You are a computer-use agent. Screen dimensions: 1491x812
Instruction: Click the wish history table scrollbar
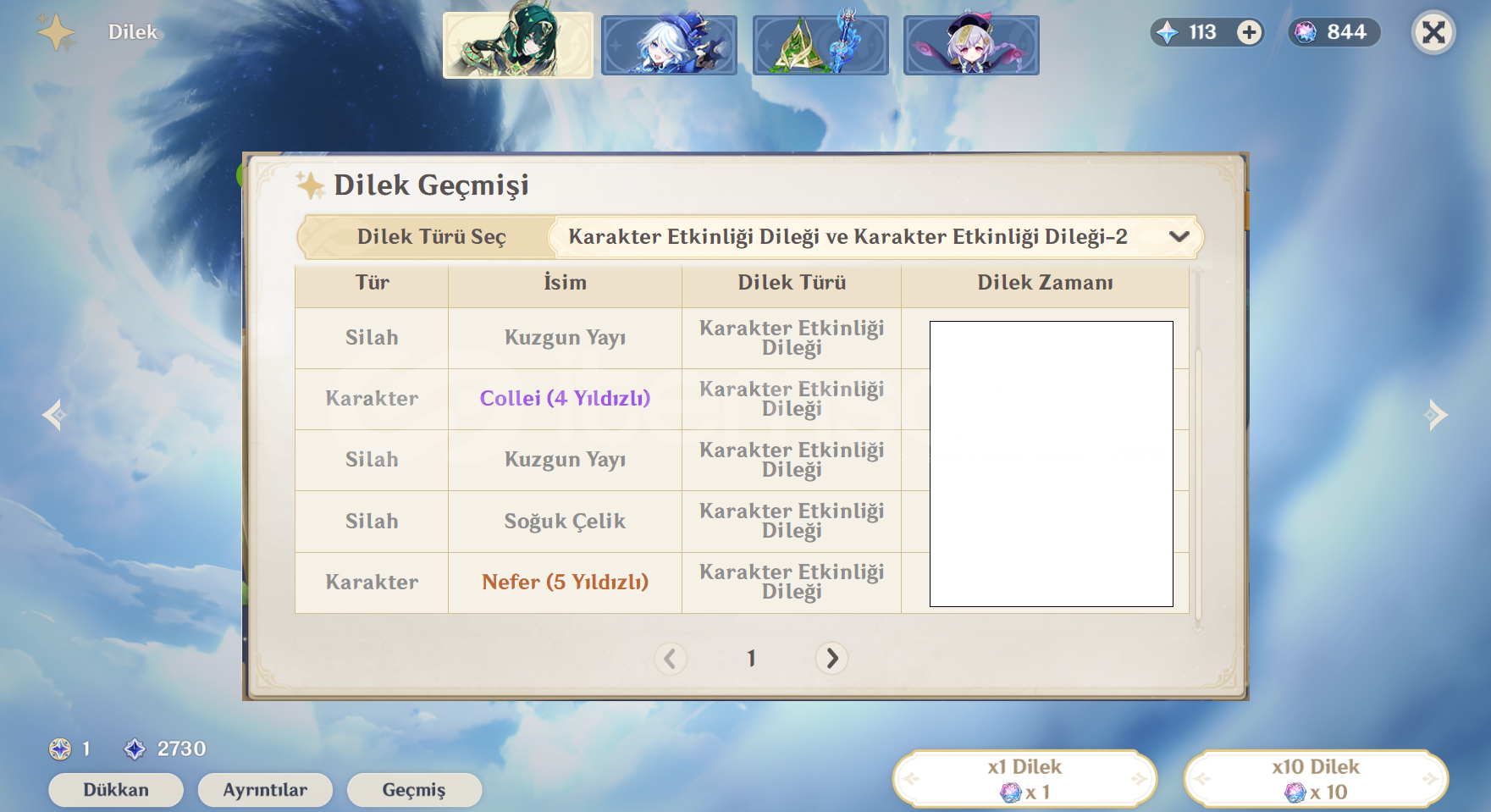pos(1198,449)
